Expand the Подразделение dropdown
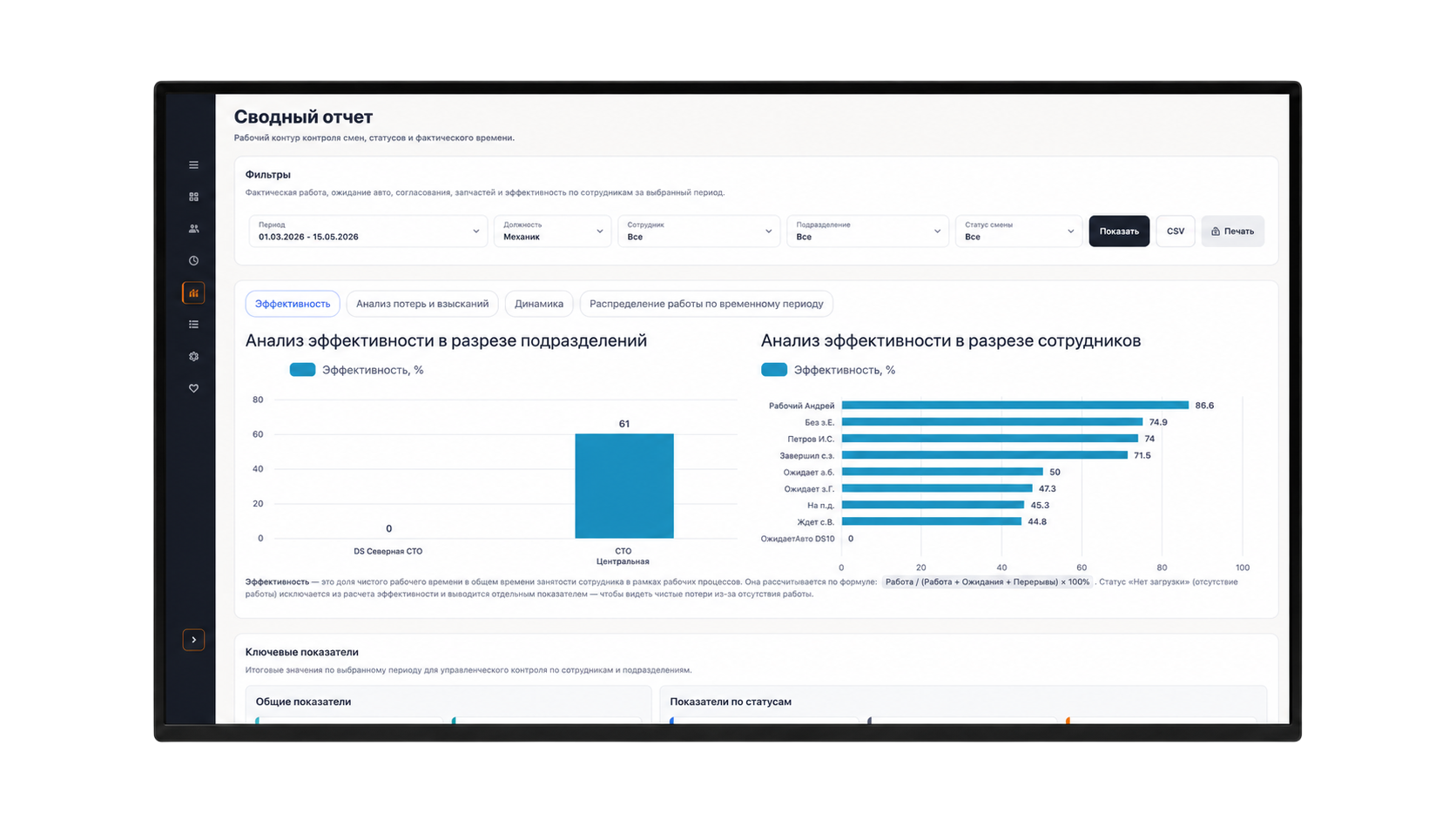This screenshot has width=1456, height=819. (x=867, y=231)
